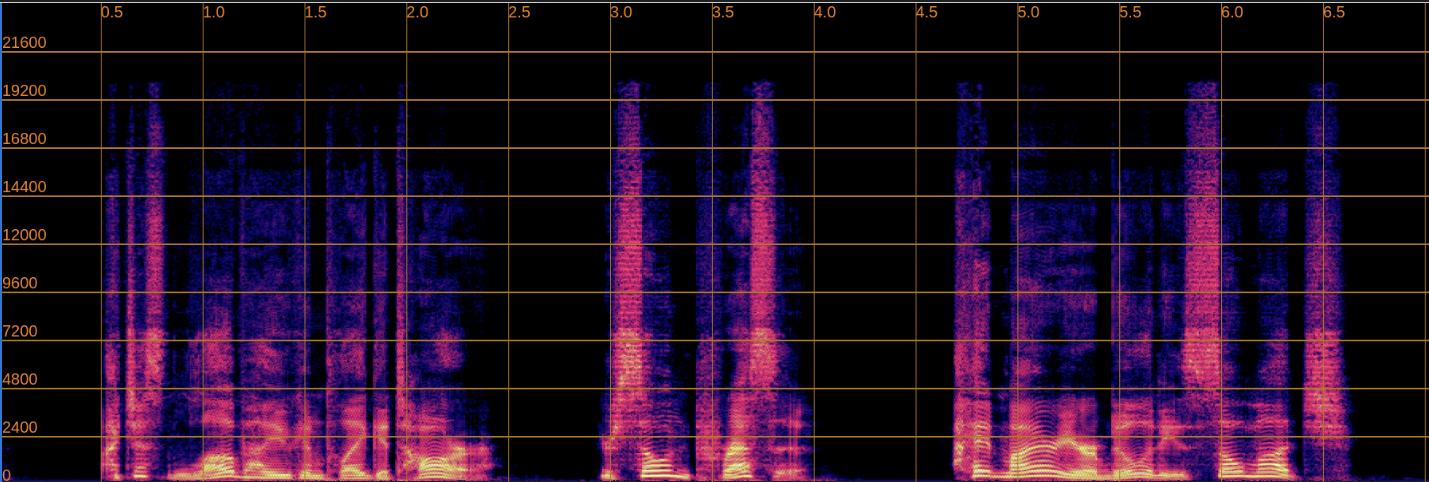The height and width of the screenshot is (482, 1429).
Task: Click the 4.0 time axis label
Action: 826,13
